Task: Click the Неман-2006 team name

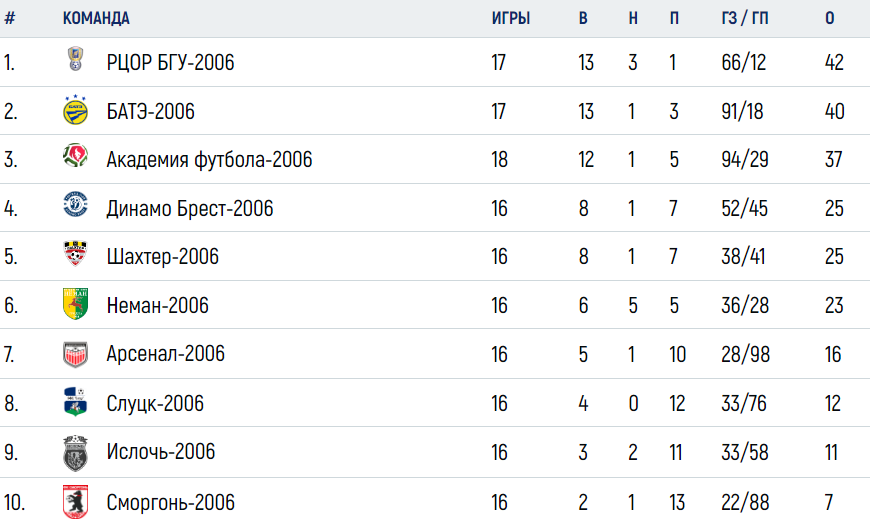Action: 158,305
